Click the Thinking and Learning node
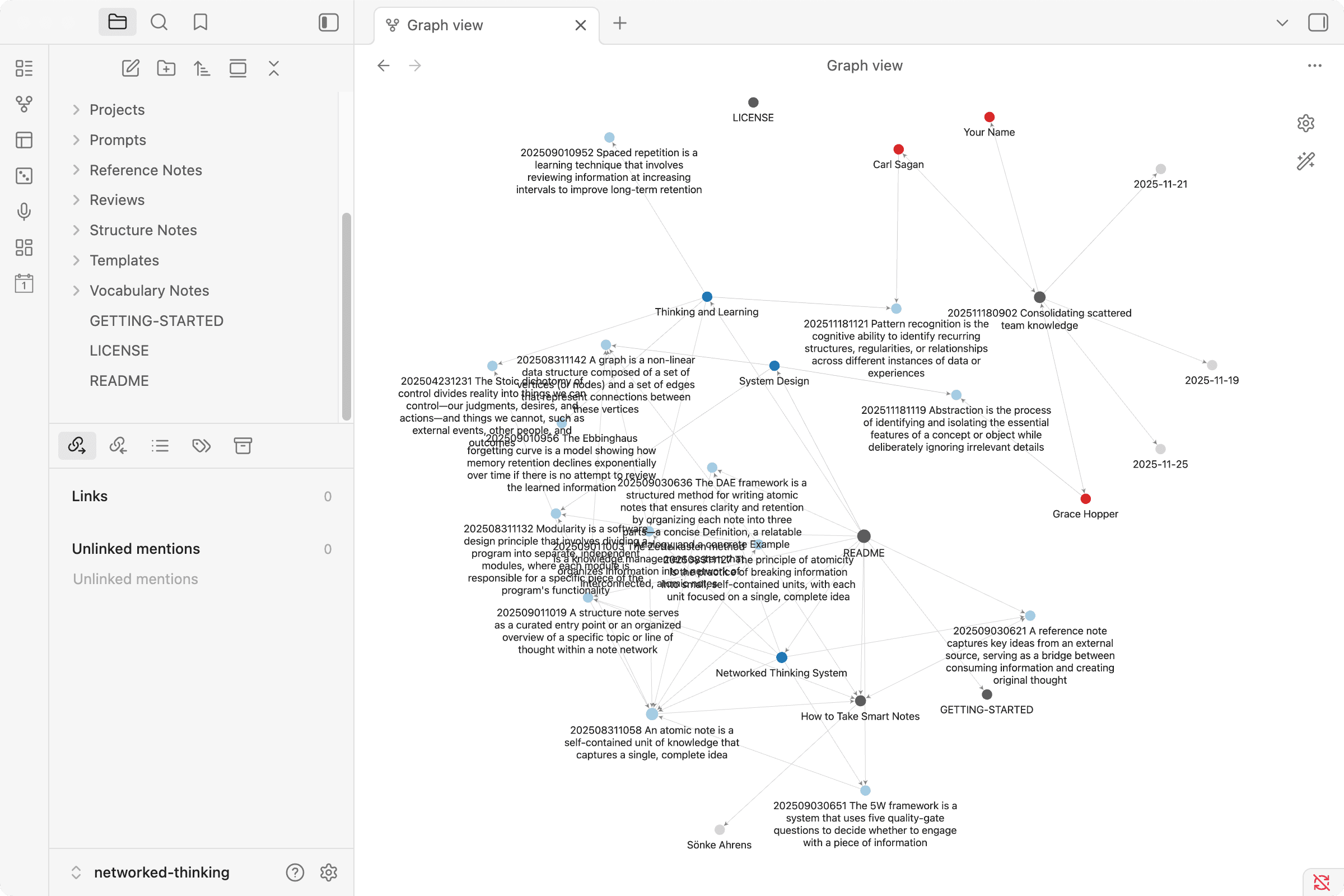 pos(707,297)
